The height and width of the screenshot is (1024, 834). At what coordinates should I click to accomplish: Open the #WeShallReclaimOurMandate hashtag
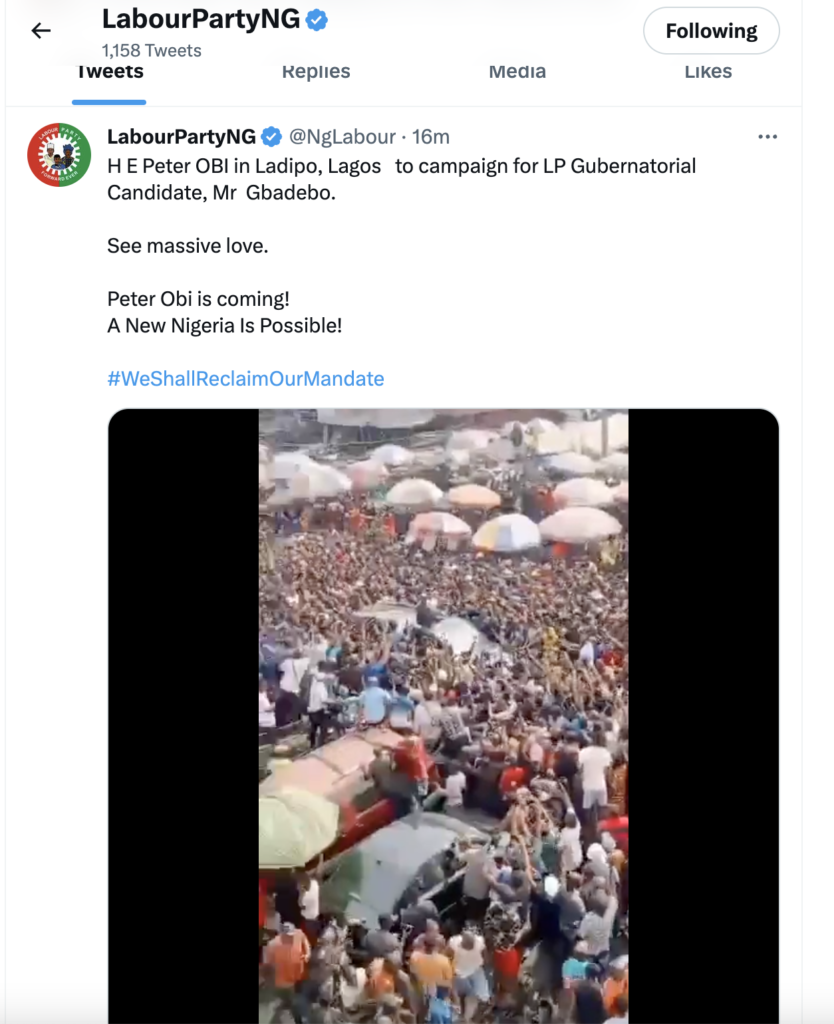(245, 378)
